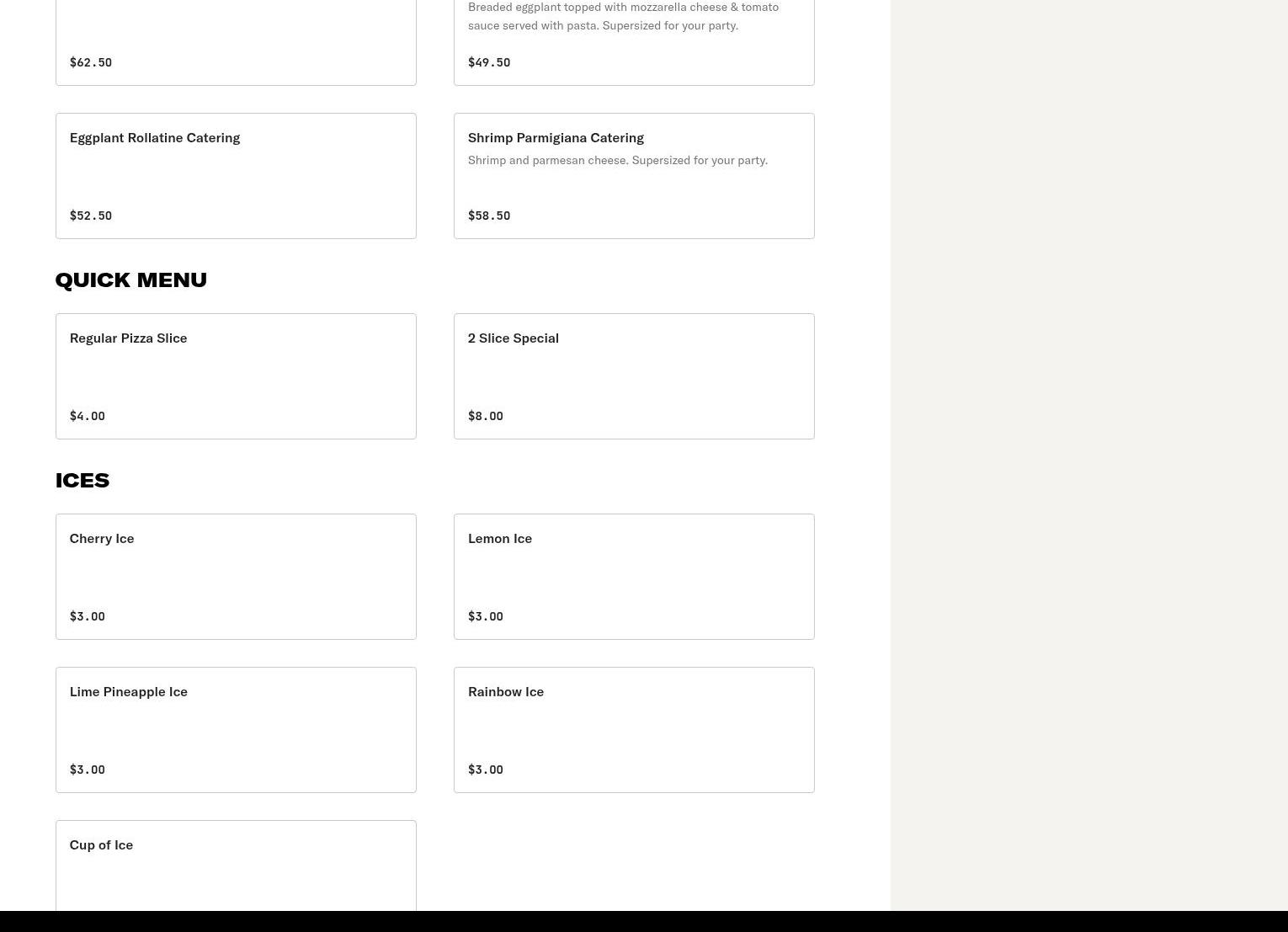Click the $49.50 price
This screenshot has width=1288, height=932.
[489, 62]
